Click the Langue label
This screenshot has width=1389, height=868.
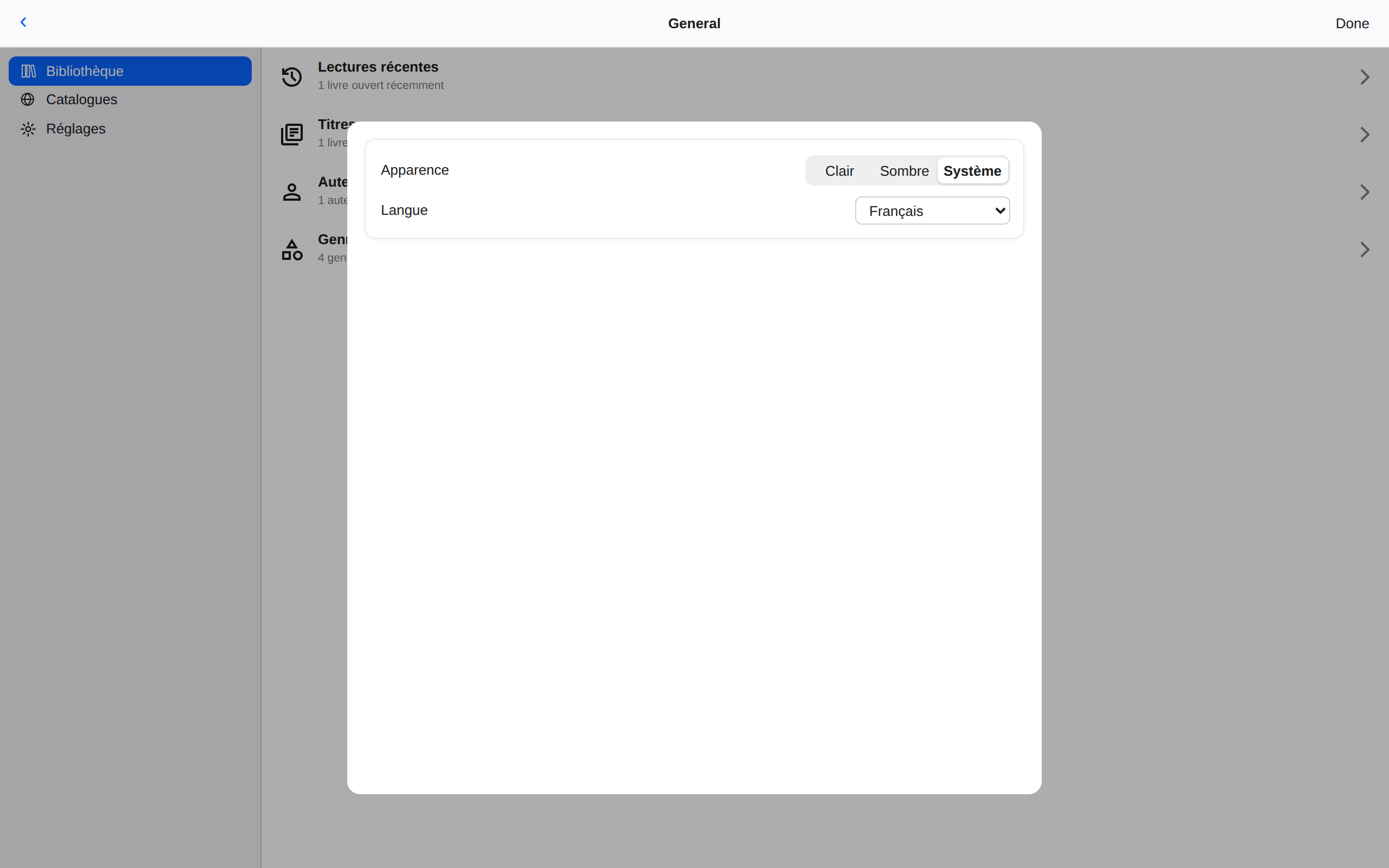pyautogui.click(x=404, y=210)
